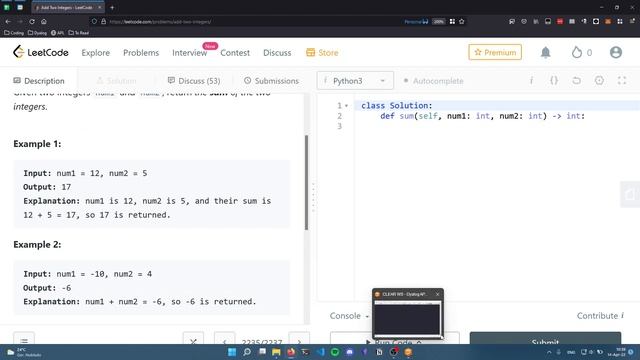Switch to the Description tab
The height and width of the screenshot is (360, 640).
(39, 81)
